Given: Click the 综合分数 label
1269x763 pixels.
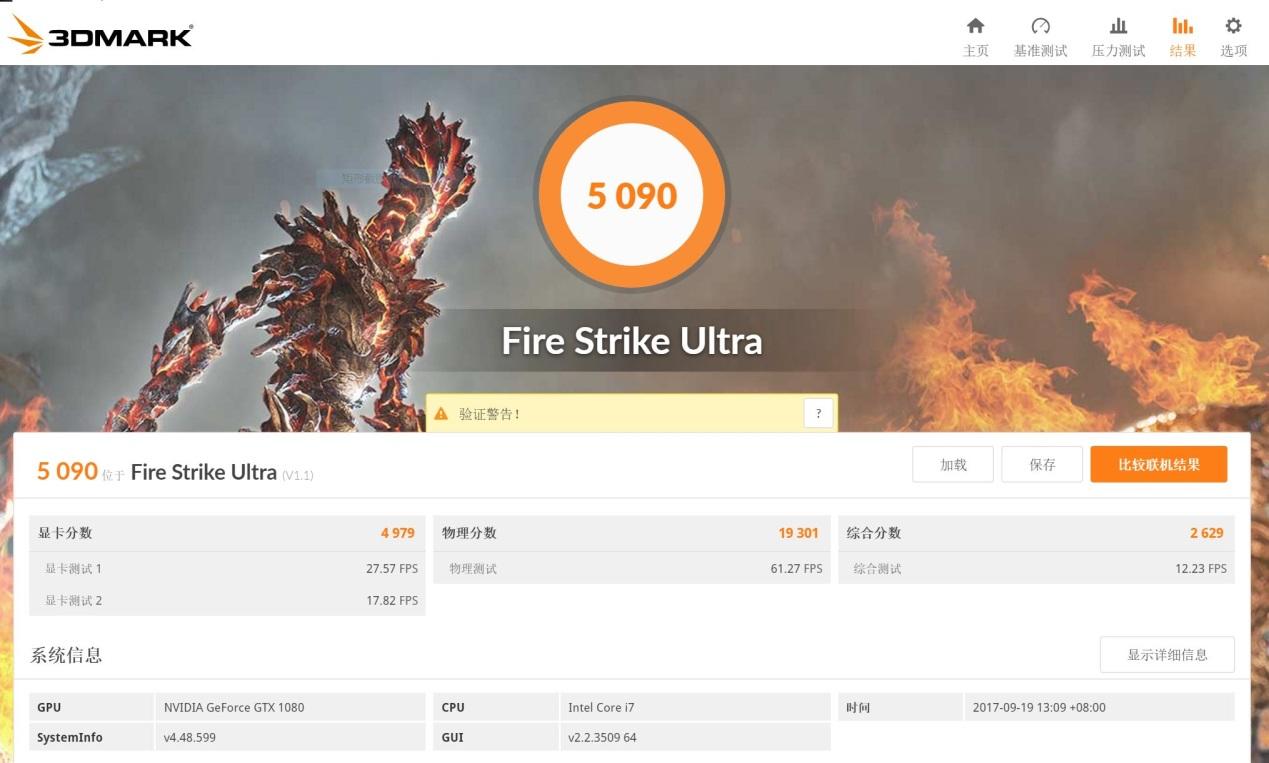Looking at the screenshot, I should click(874, 533).
